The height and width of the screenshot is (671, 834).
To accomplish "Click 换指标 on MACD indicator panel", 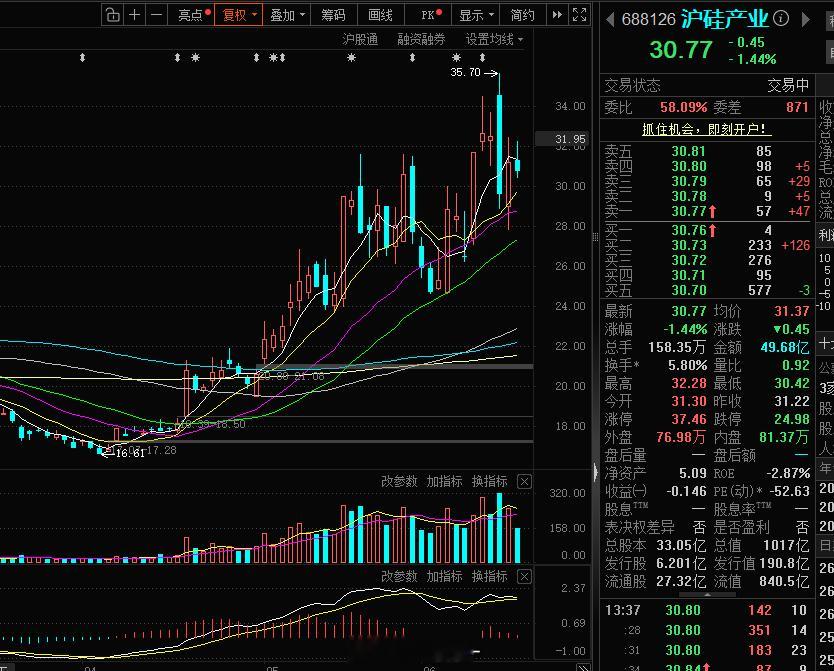I will [489, 576].
